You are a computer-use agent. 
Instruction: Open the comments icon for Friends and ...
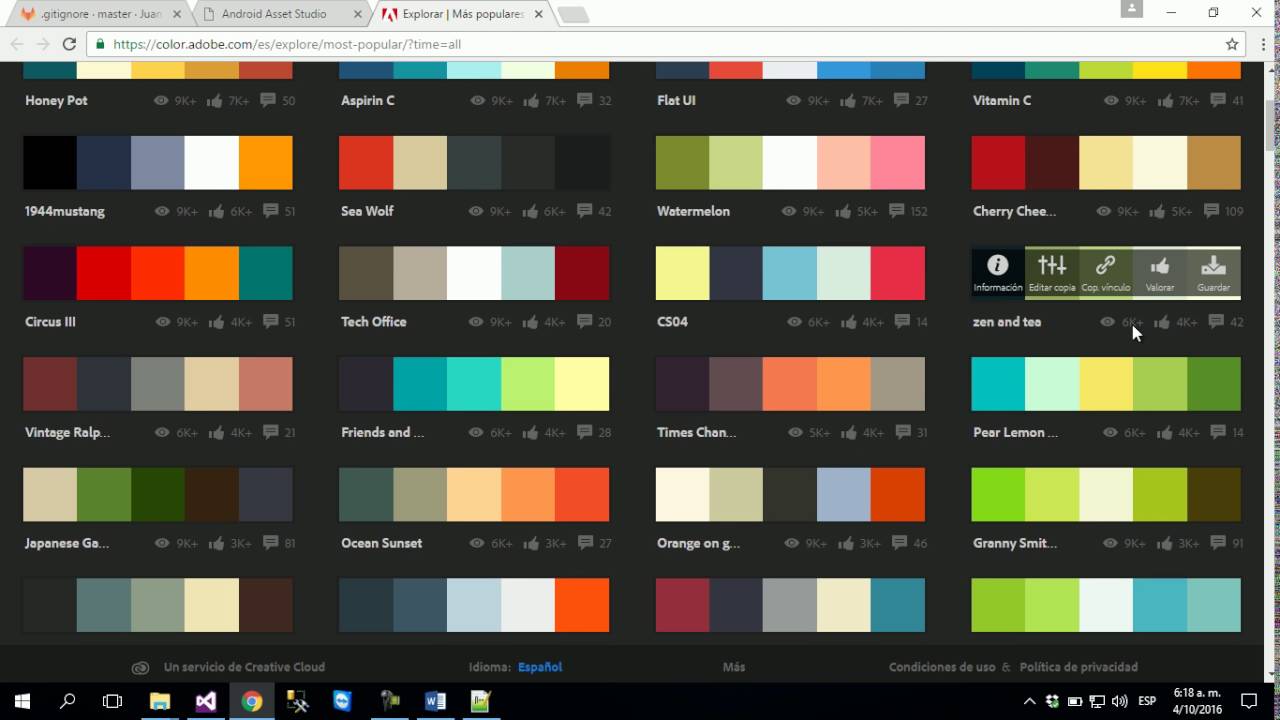(x=584, y=433)
